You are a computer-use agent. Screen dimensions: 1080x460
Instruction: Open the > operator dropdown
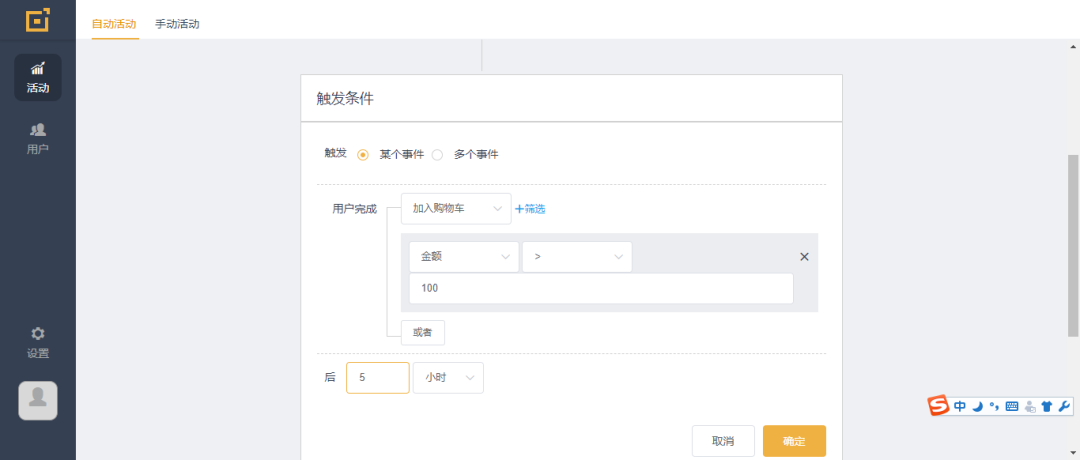(x=577, y=257)
